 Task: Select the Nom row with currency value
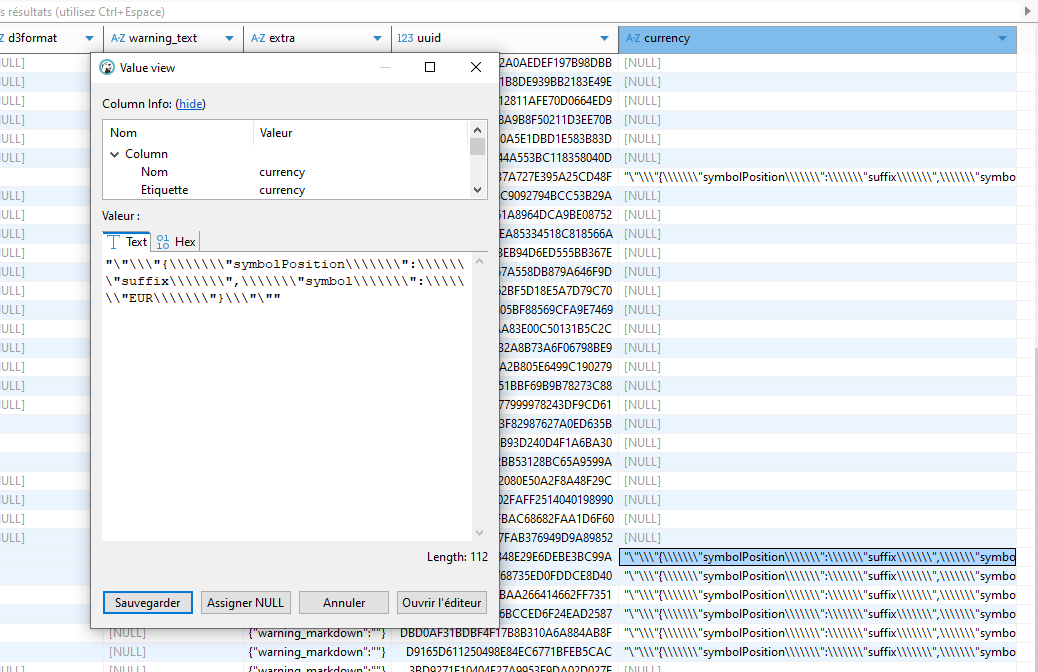pyautogui.click(x=285, y=172)
